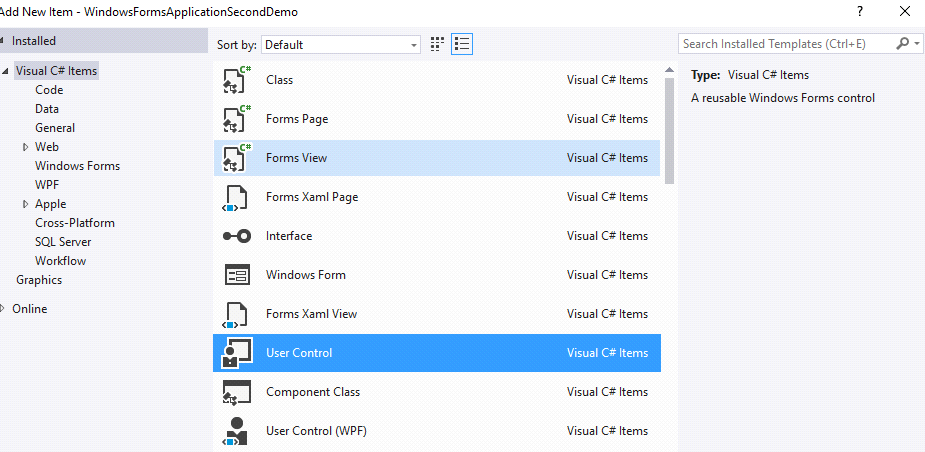Open the Sort by Default dropdown

341,44
